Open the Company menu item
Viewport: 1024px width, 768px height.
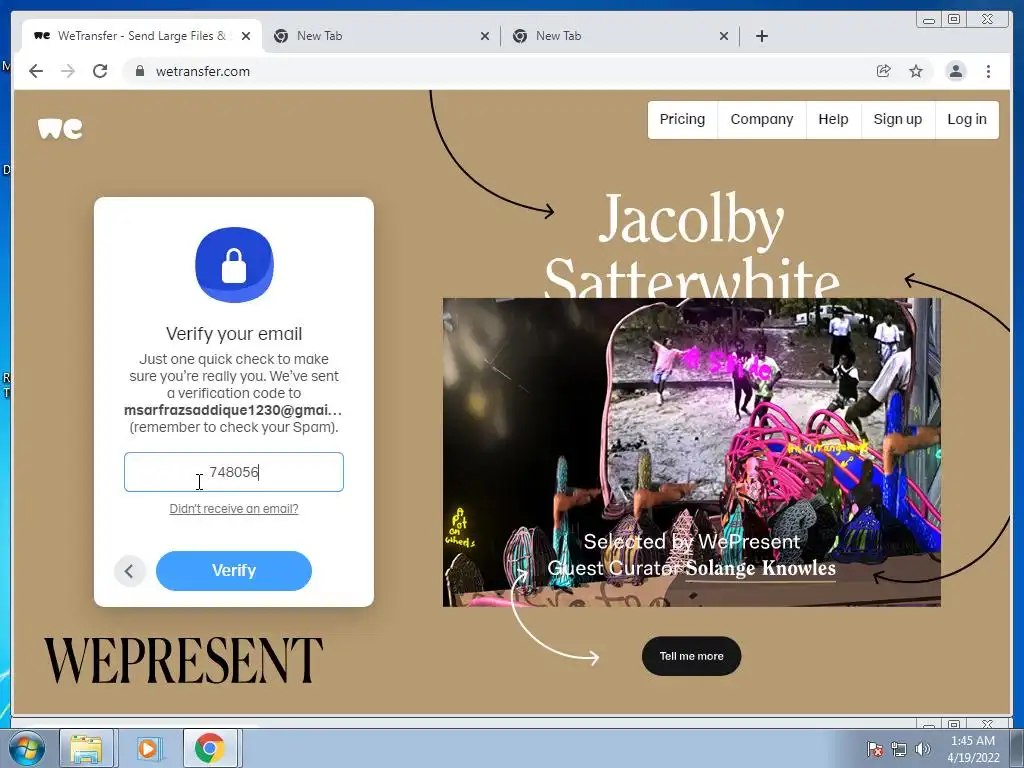pos(761,120)
